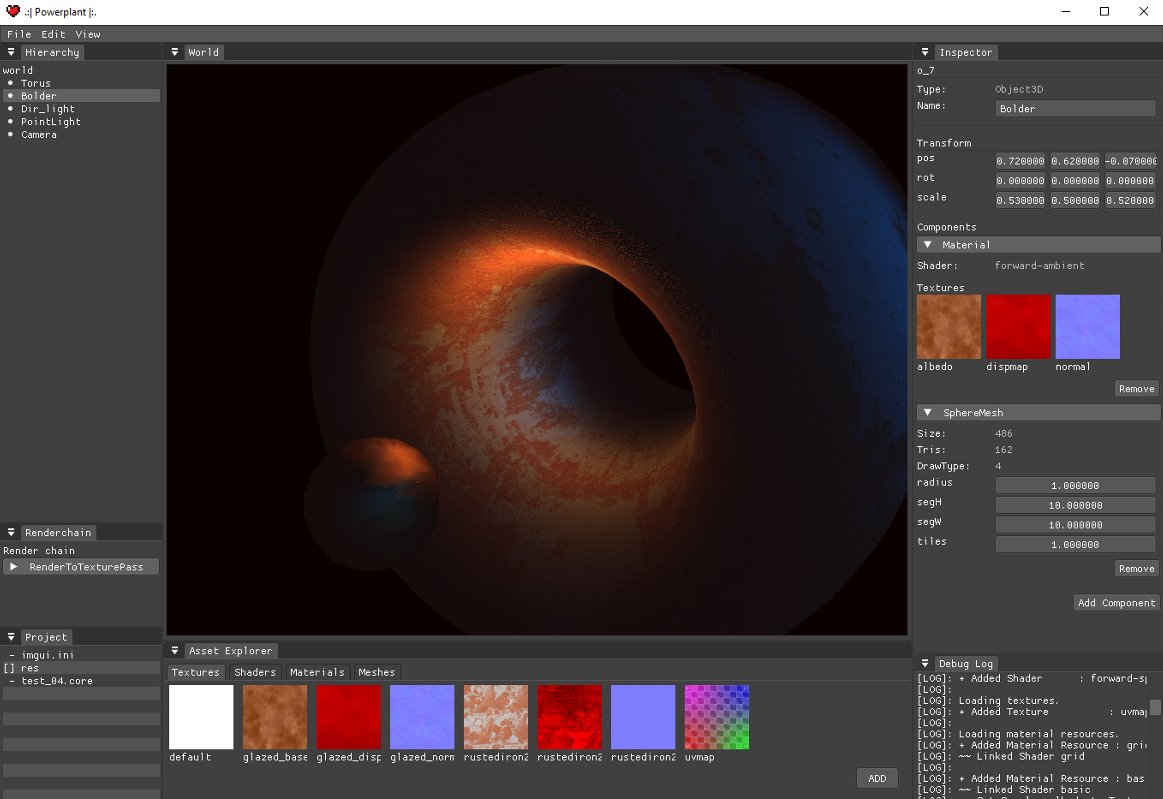This screenshot has width=1163, height=799.
Task: Select the Camera in the hierarchy
Action: 81,134
